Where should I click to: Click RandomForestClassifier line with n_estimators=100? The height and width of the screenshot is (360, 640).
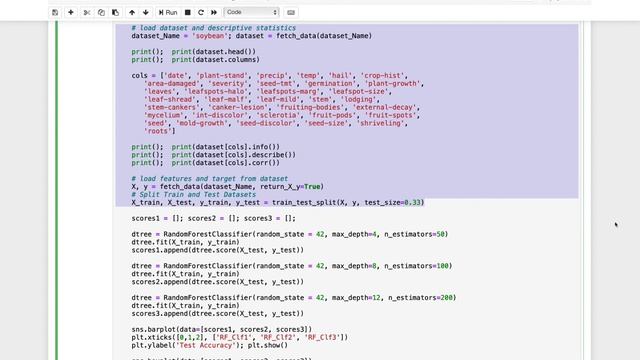pyautogui.click(x=292, y=266)
